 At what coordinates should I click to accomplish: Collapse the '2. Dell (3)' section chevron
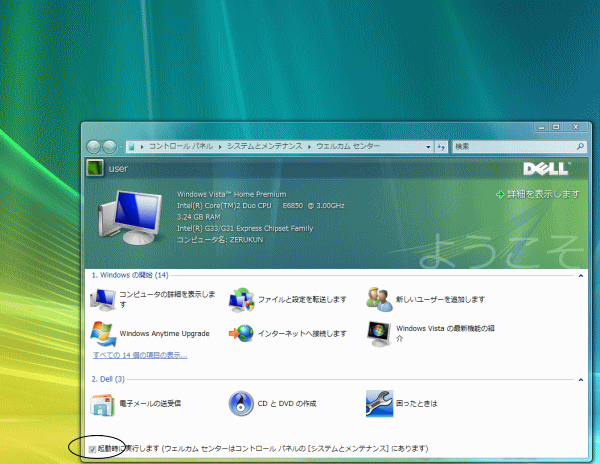580,380
